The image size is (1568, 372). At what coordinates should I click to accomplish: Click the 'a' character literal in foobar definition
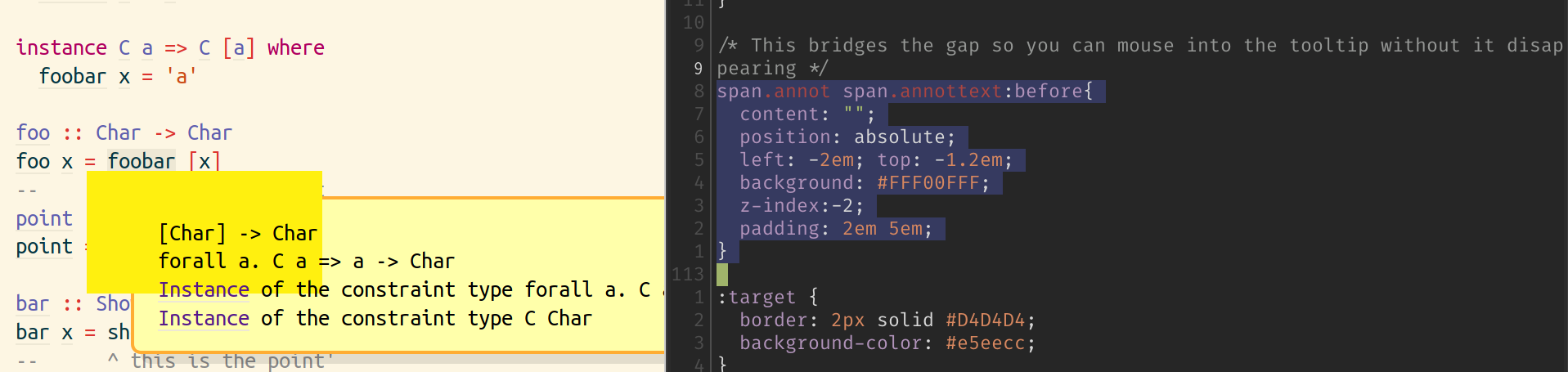tap(181, 76)
